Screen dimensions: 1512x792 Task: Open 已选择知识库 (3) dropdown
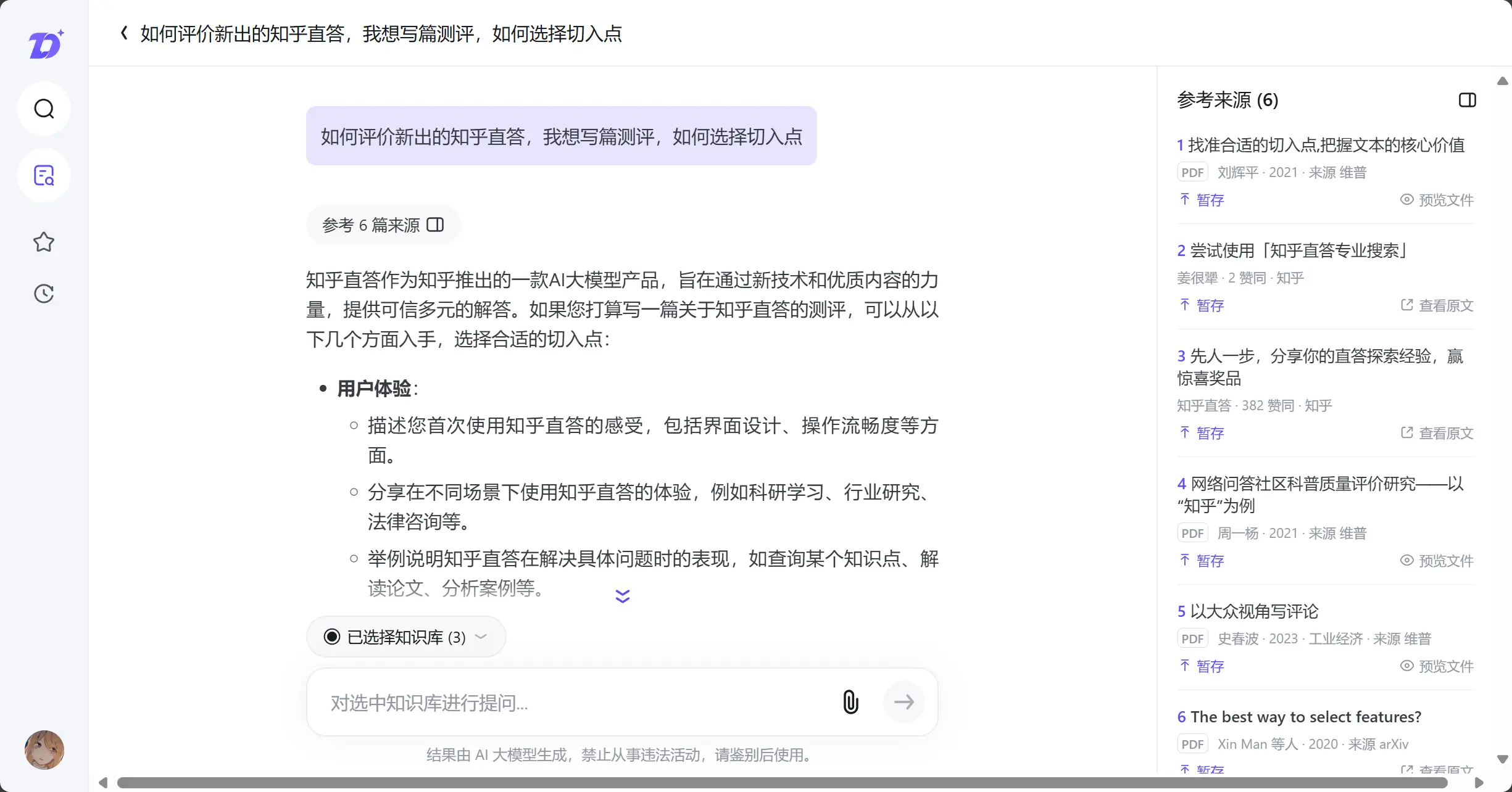406,637
